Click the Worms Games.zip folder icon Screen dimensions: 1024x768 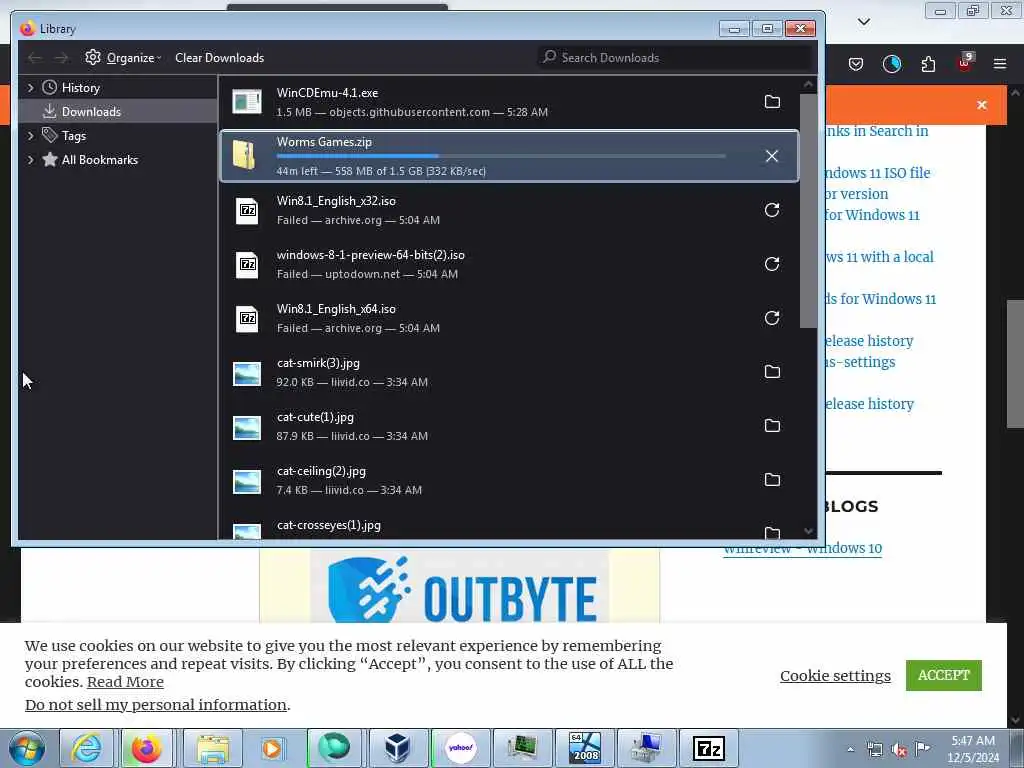pyautogui.click(x=244, y=155)
